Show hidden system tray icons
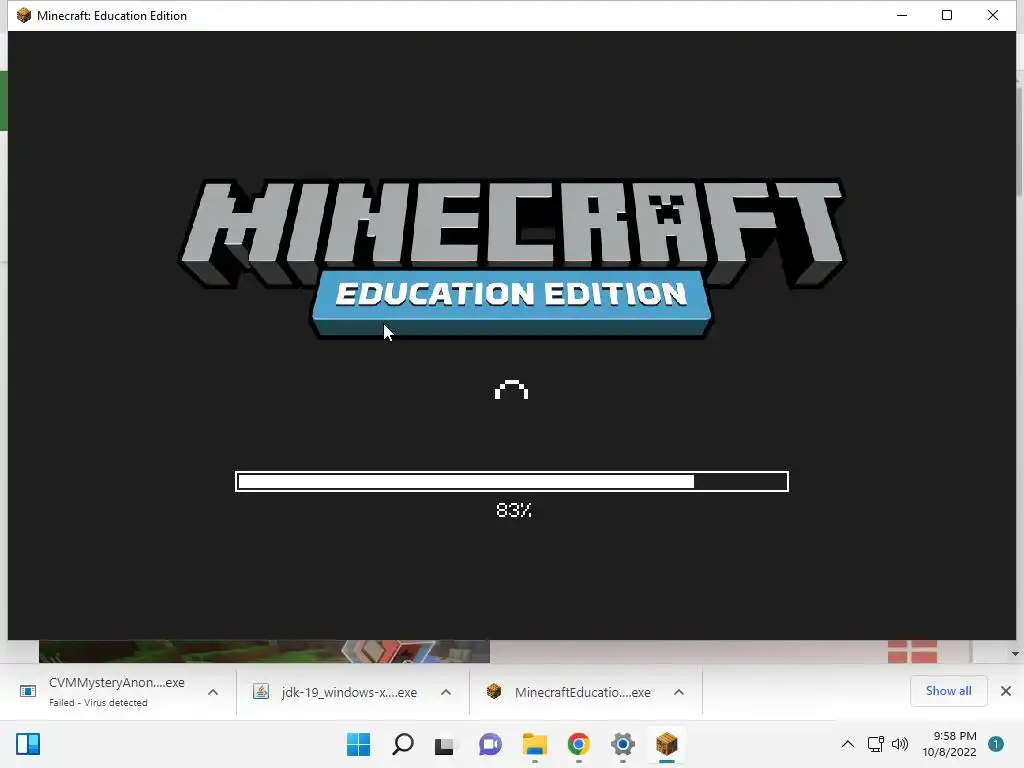Viewport: 1024px width, 768px height. [848, 744]
